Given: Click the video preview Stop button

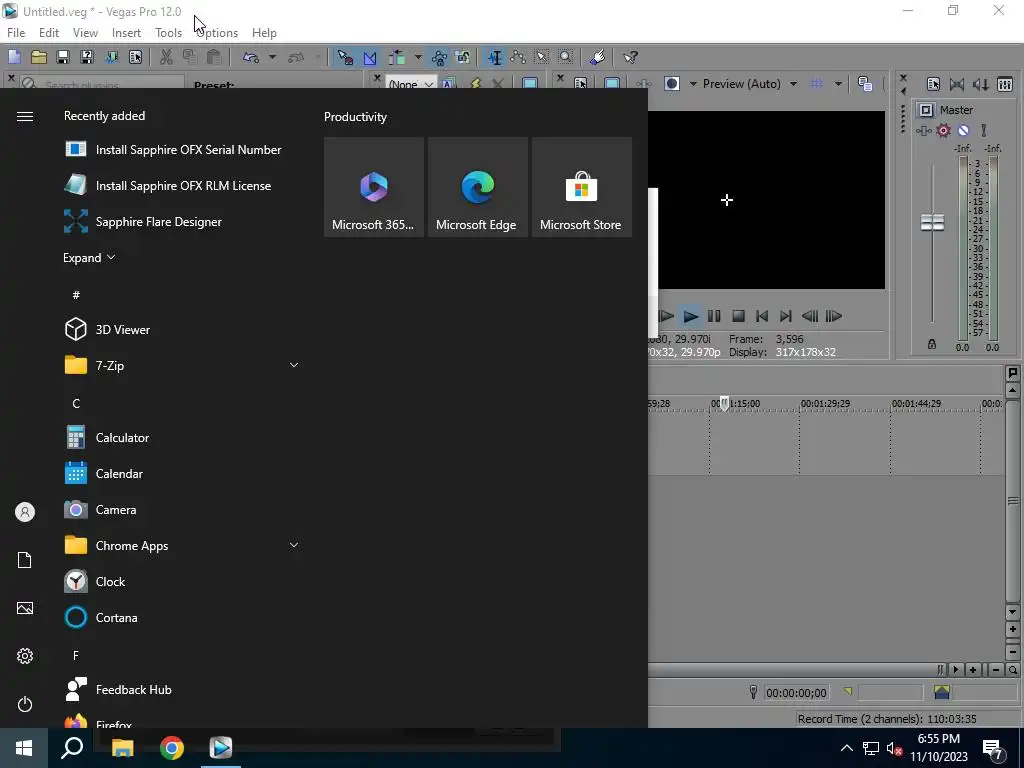Looking at the screenshot, I should pos(738,316).
